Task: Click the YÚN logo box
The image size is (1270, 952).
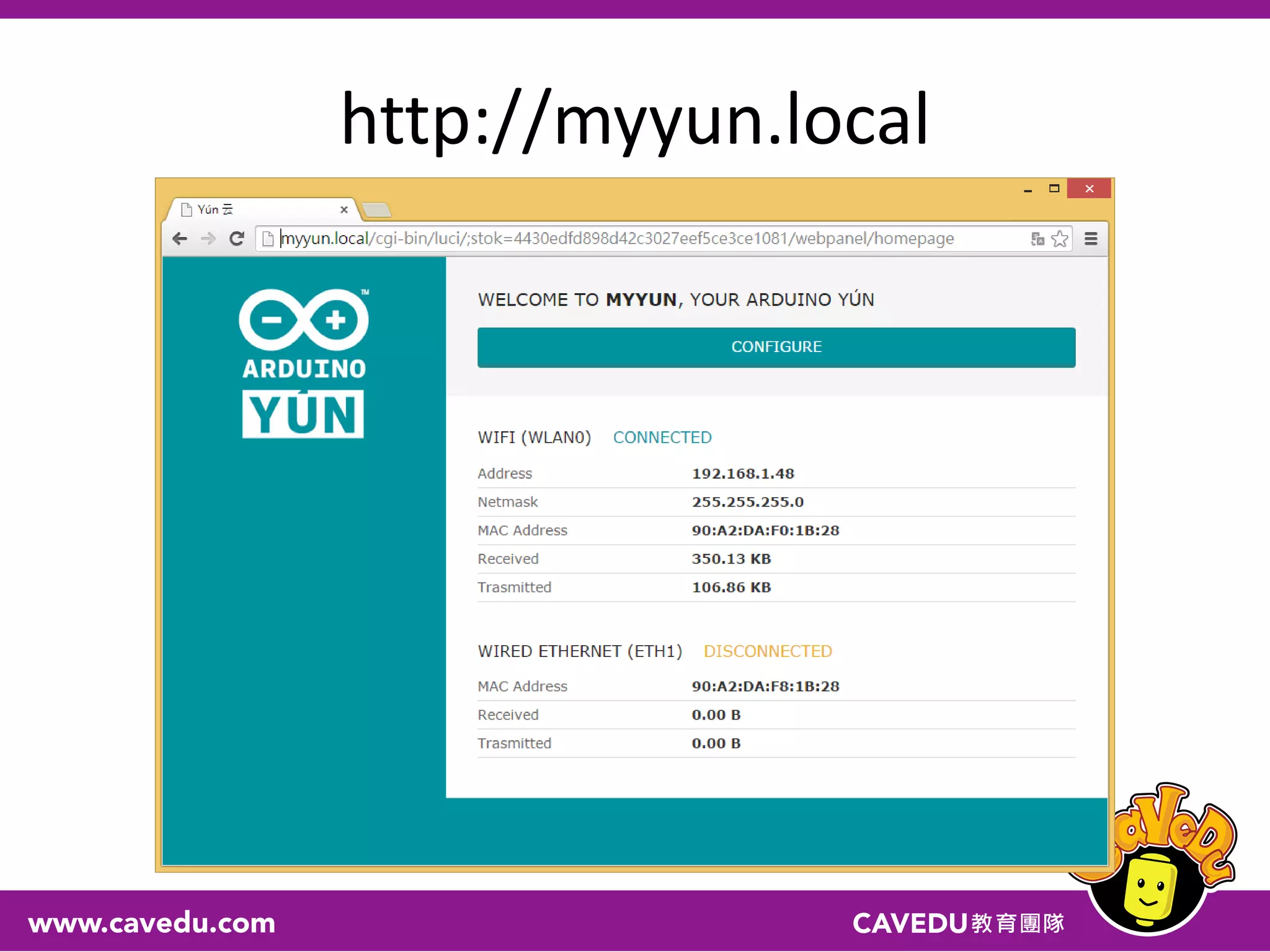Action: (x=303, y=414)
